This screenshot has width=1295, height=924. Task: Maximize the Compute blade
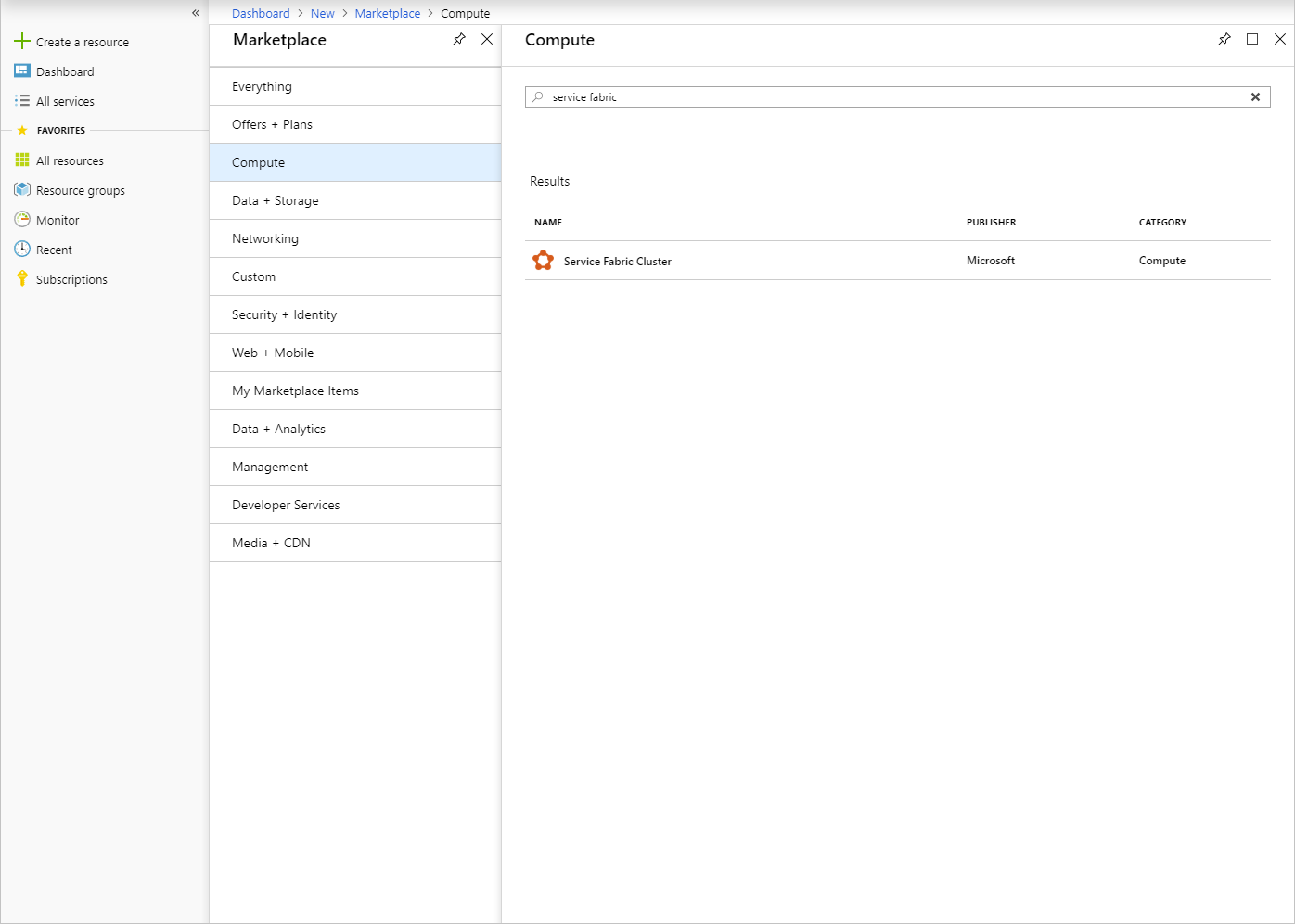pyautogui.click(x=1251, y=39)
